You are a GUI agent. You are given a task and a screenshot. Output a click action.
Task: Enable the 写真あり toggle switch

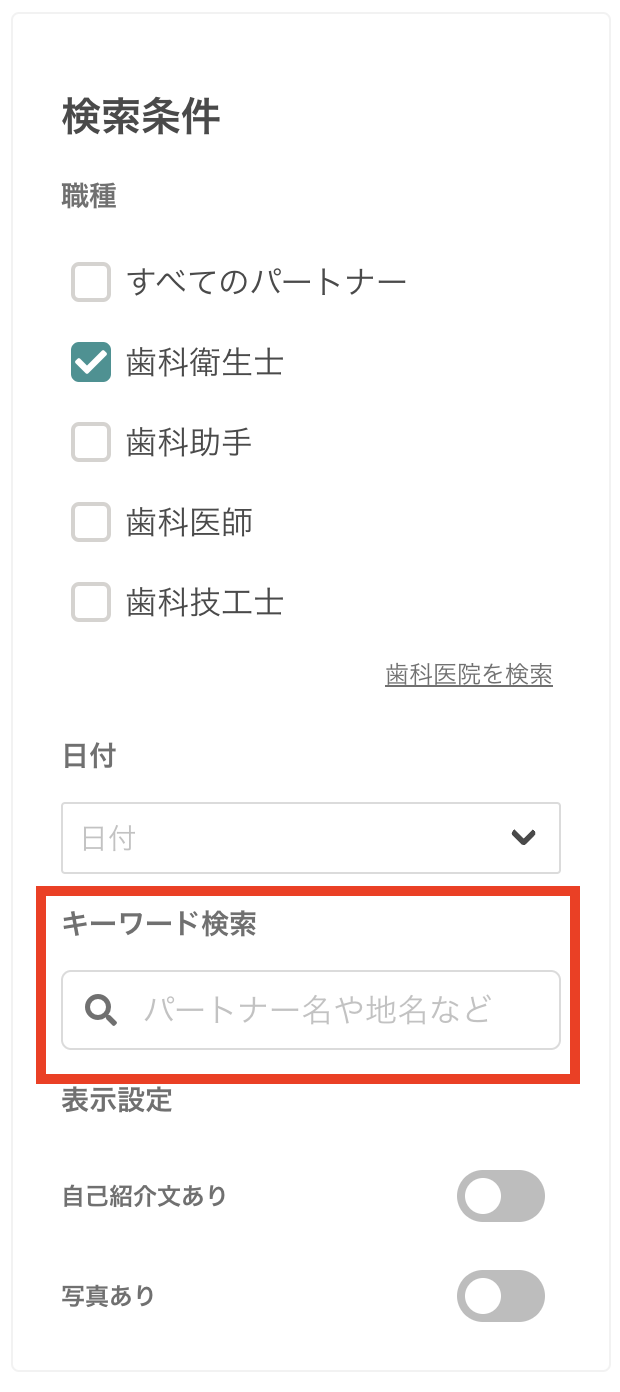pos(500,1296)
